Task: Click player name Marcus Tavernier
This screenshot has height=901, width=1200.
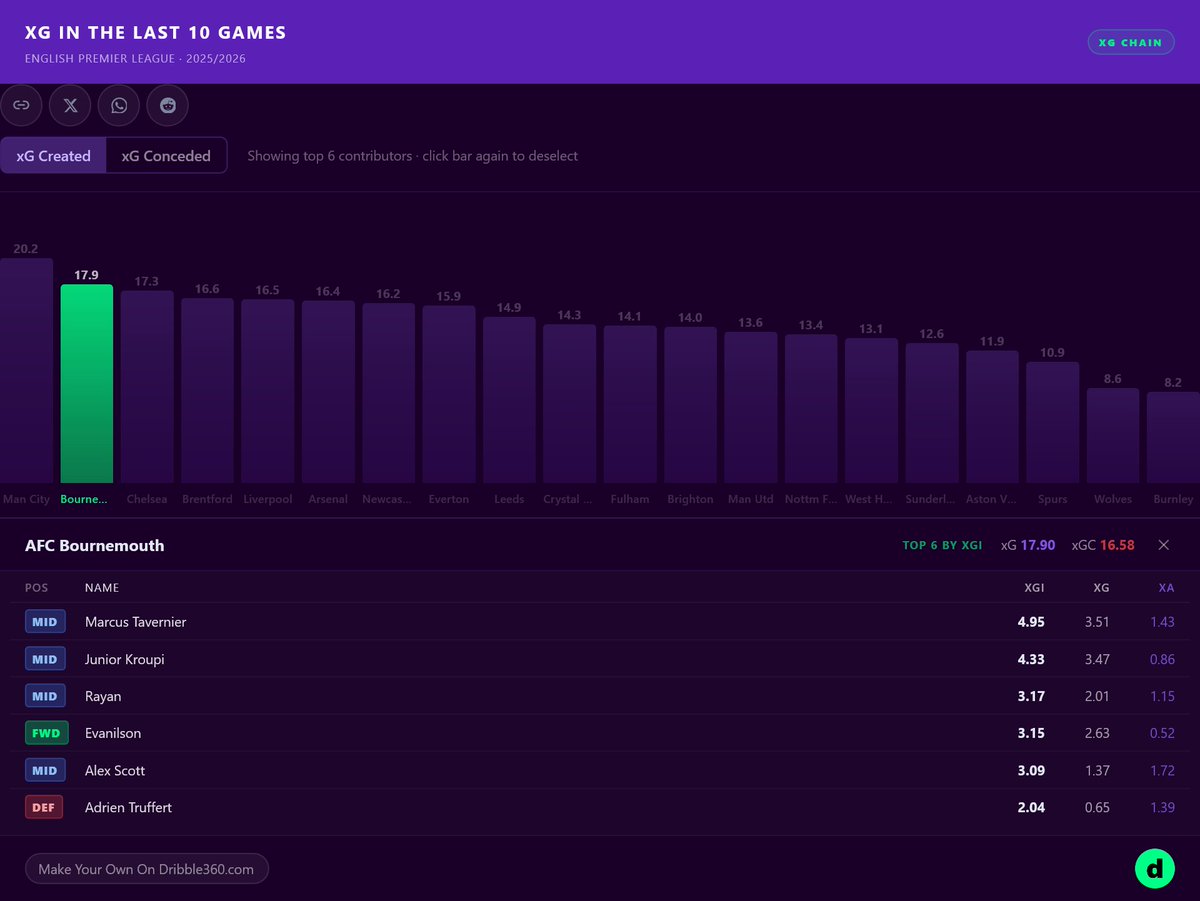Action: coord(136,622)
